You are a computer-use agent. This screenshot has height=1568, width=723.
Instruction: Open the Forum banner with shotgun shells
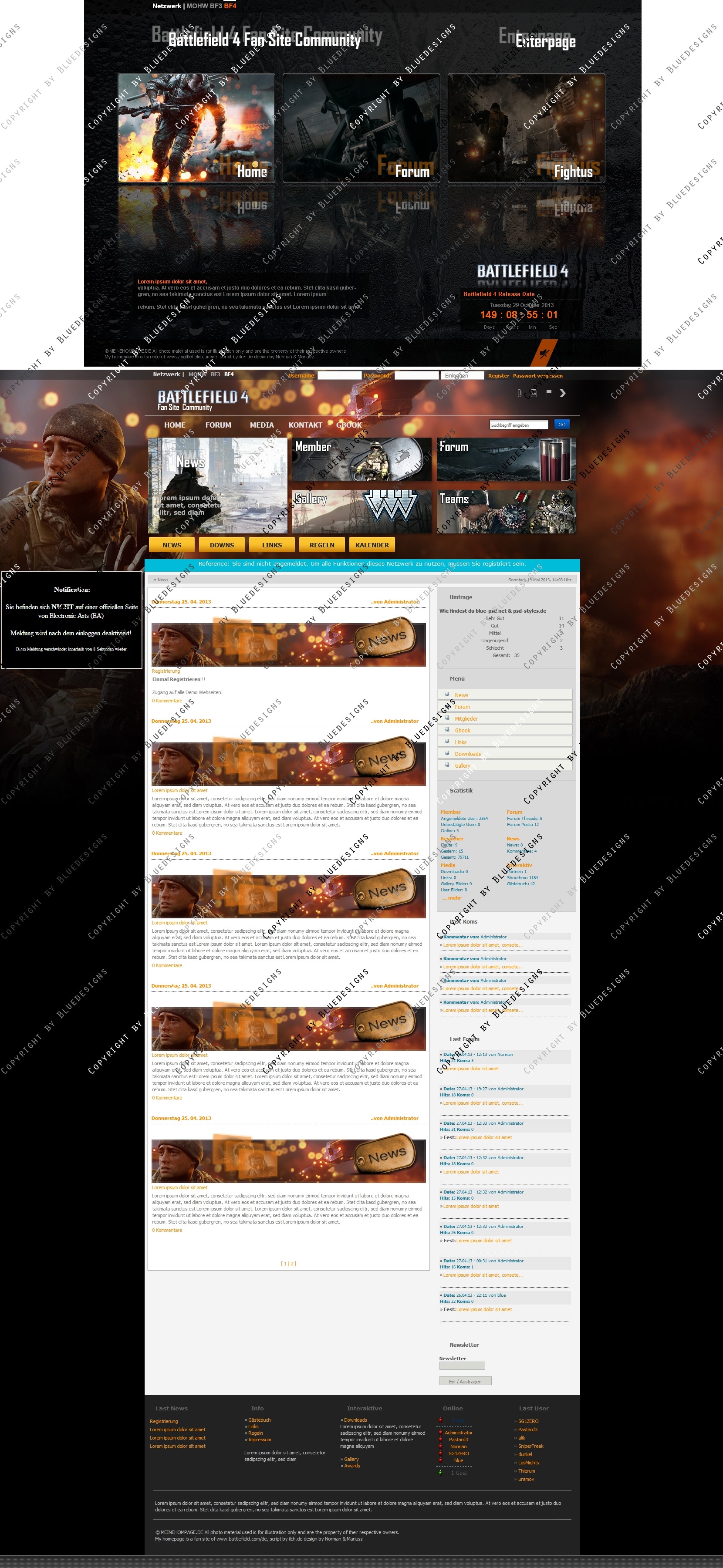(x=506, y=459)
